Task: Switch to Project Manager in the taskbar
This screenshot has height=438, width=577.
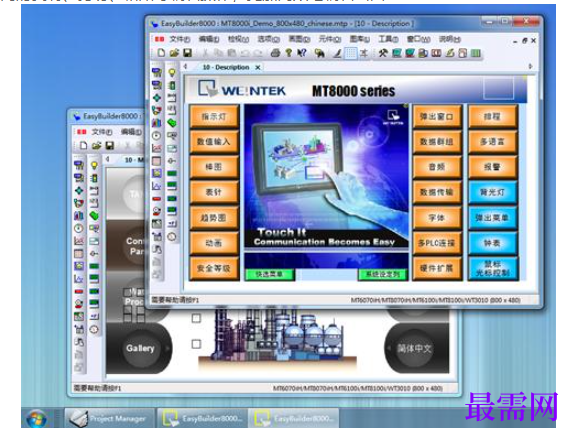Action: click(x=110, y=418)
